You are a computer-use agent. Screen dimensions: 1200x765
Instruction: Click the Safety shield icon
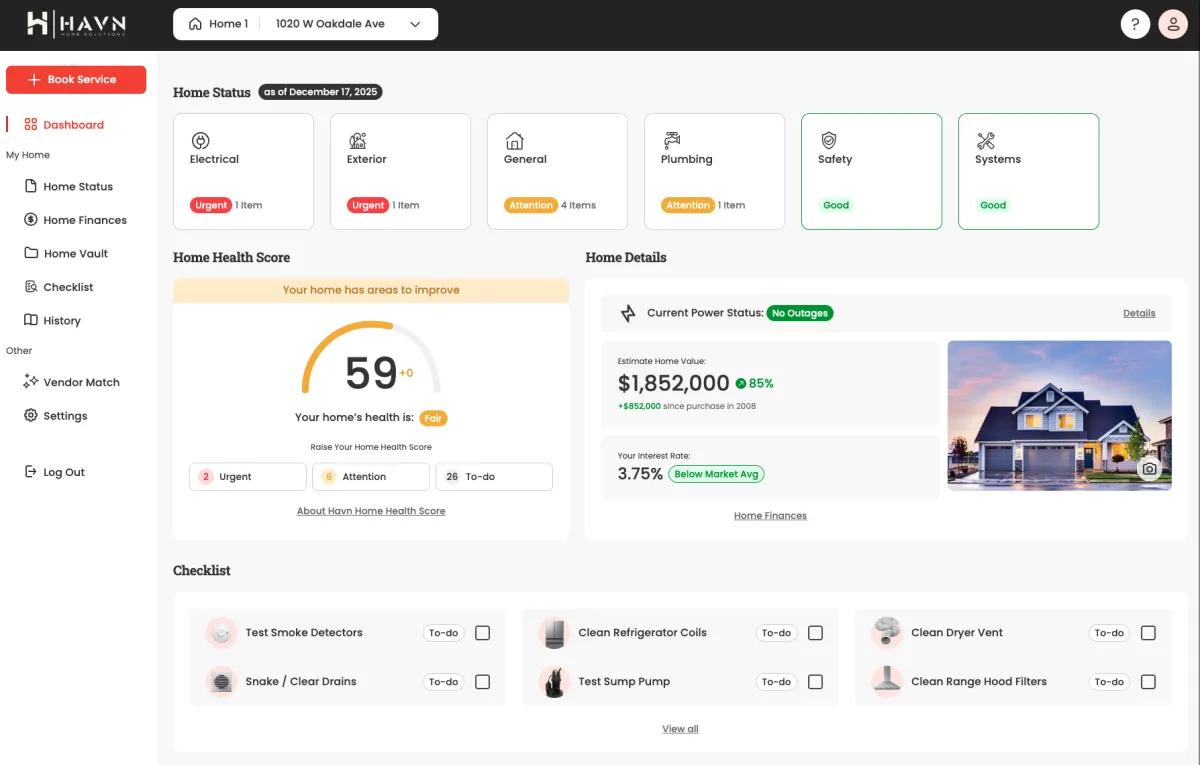829,141
